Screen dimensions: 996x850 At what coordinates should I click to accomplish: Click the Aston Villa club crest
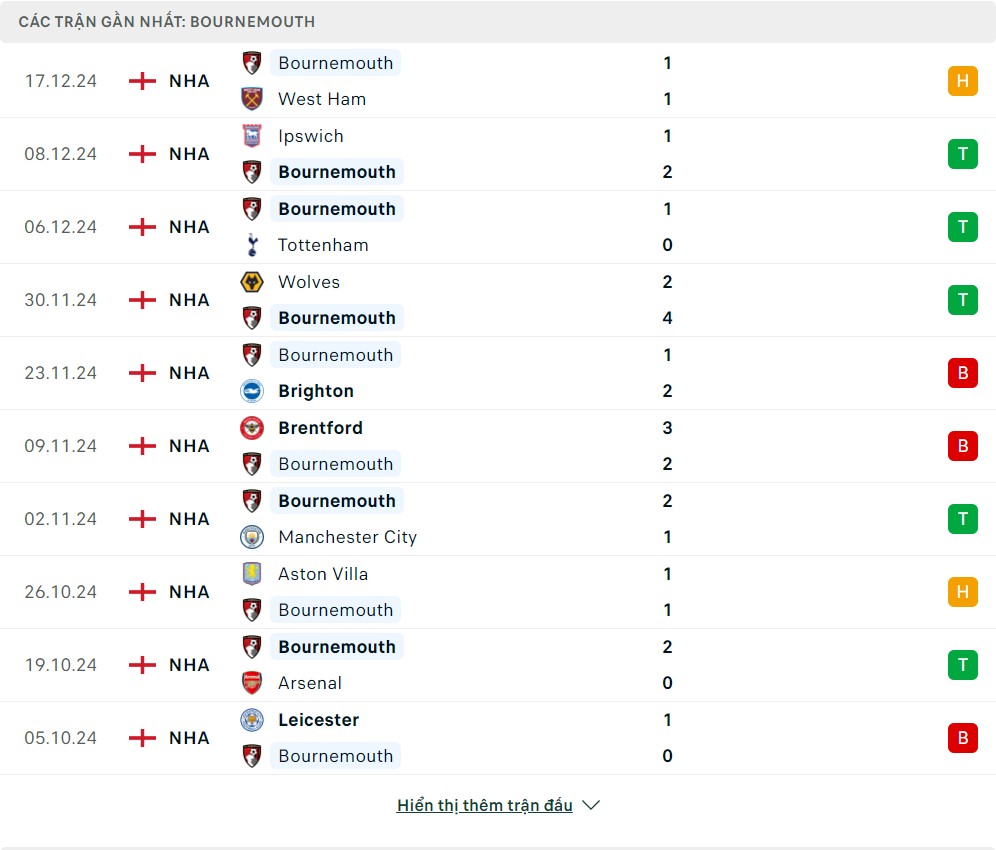pos(252,574)
